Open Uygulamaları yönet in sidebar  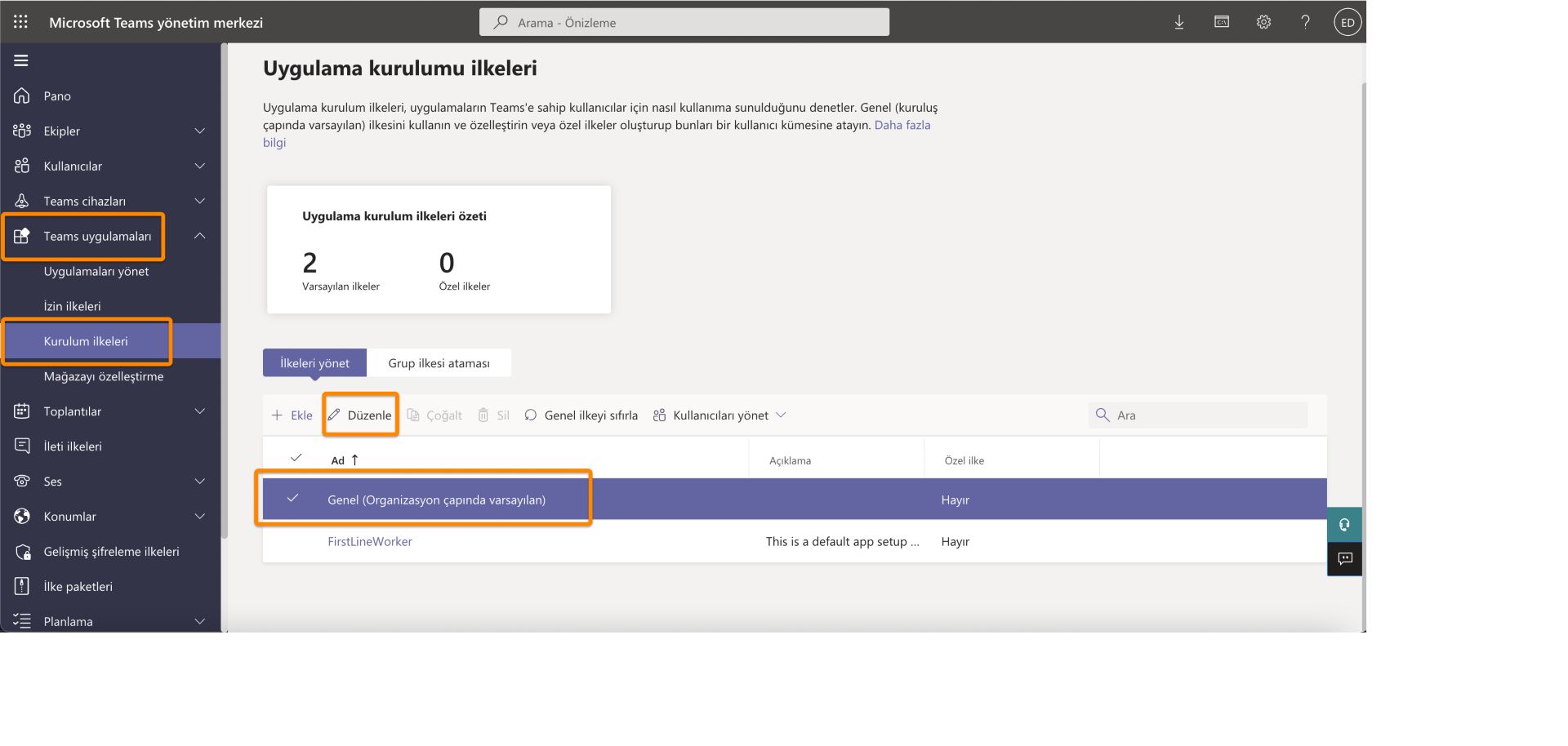96,271
